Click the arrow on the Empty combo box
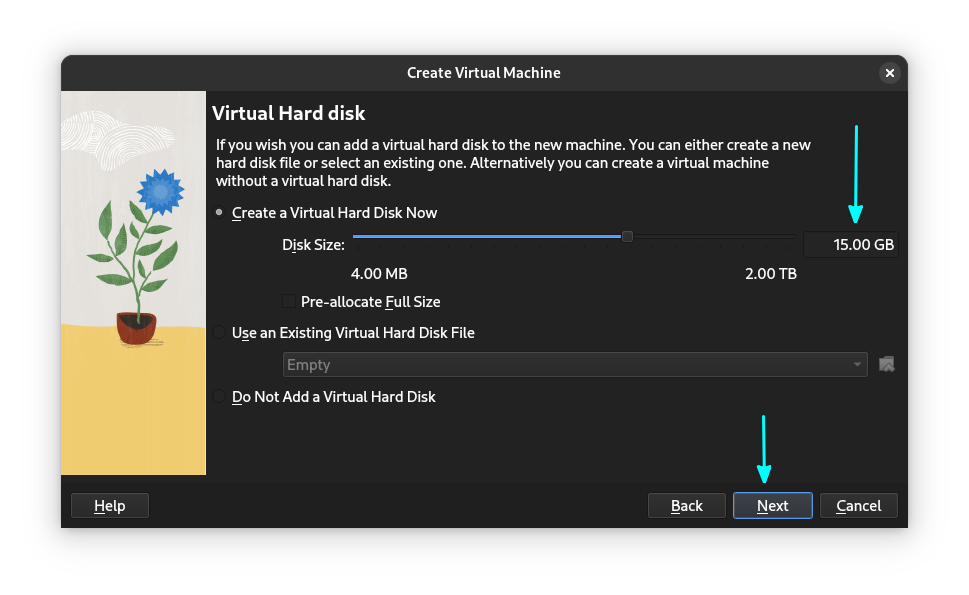 857,365
